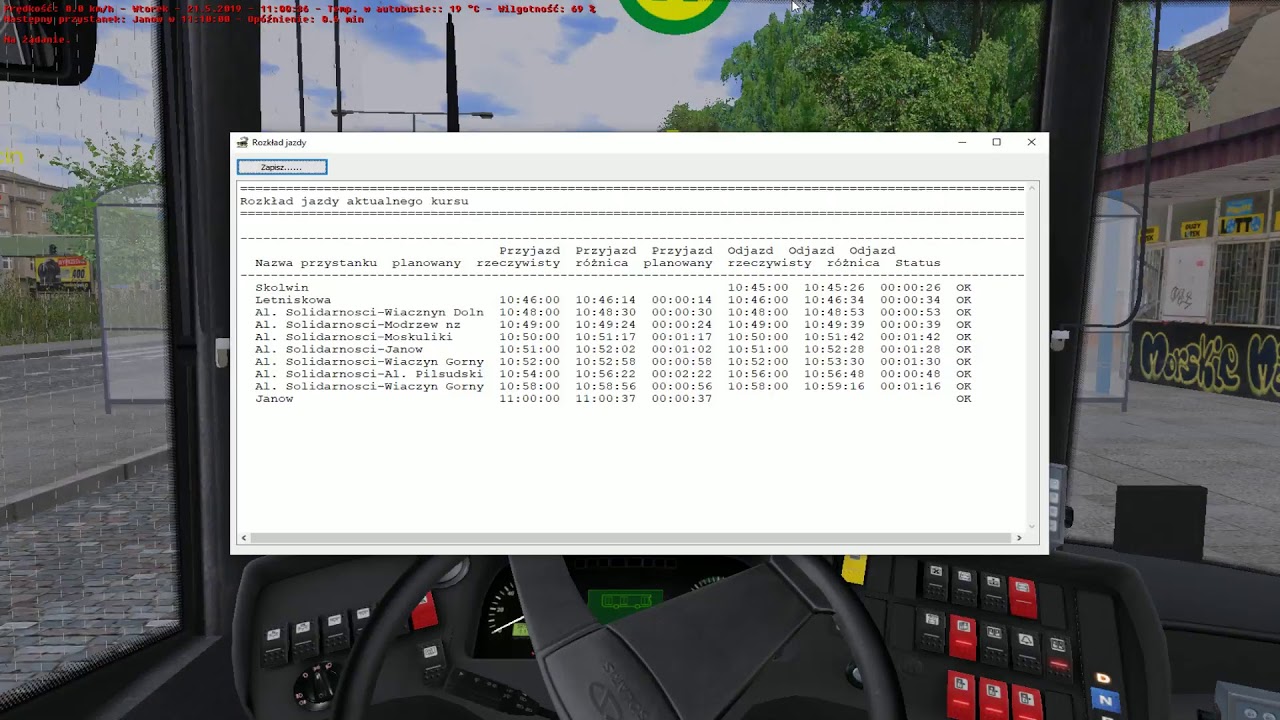Click Al. Solidarnosci-Wiacznyn Doln row name
Viewport: 1280px width, 720px height.
369,312
